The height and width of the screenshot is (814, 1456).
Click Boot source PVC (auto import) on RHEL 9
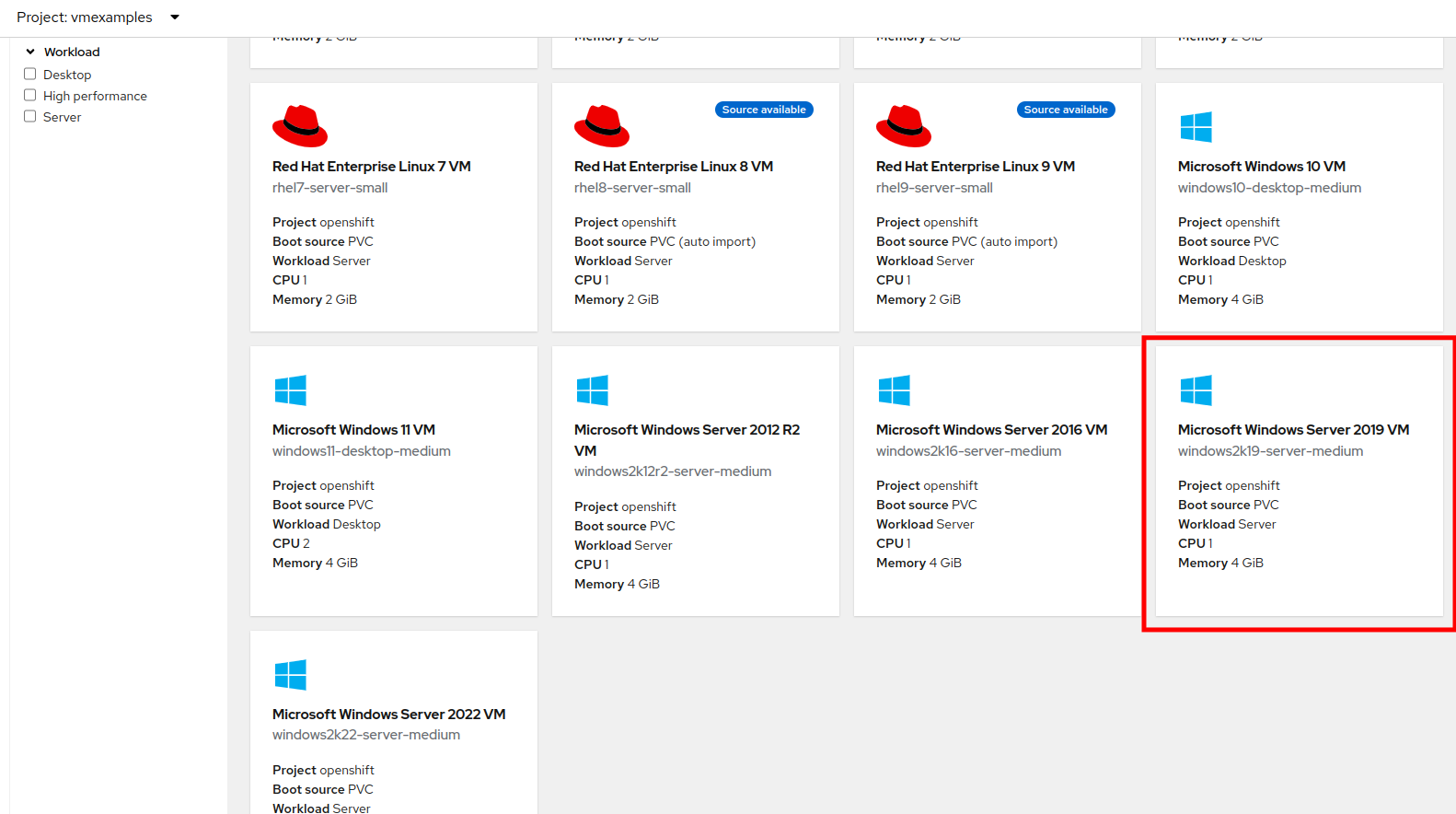click(966, 242)
